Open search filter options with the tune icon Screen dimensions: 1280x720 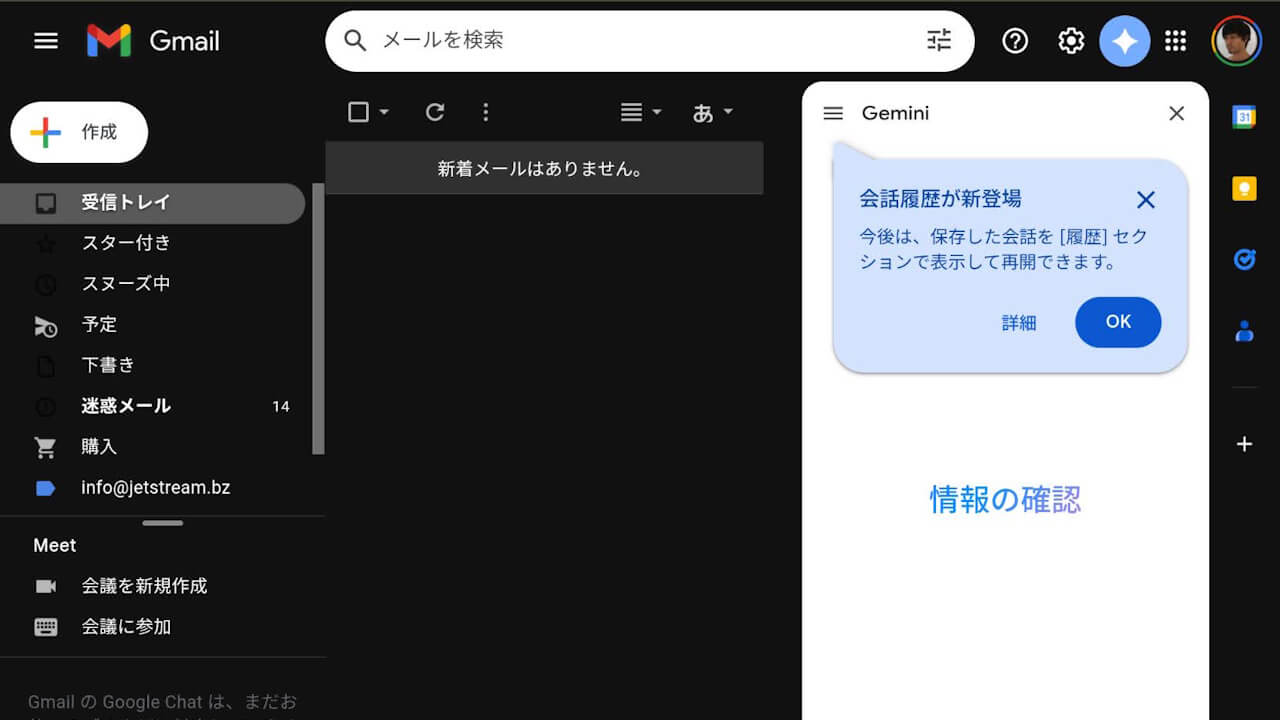tap(937, 40)
